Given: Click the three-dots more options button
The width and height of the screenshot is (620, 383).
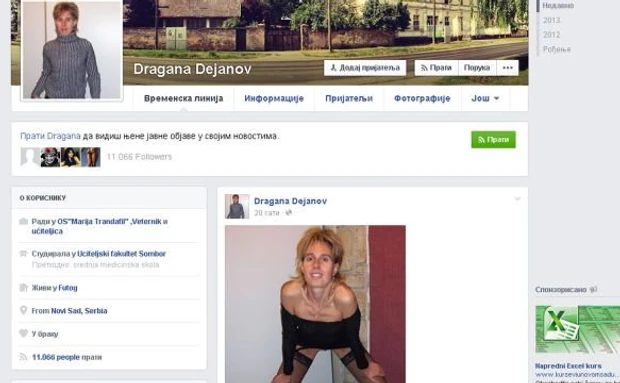Looking at the screenshot, I should [508, 68].
